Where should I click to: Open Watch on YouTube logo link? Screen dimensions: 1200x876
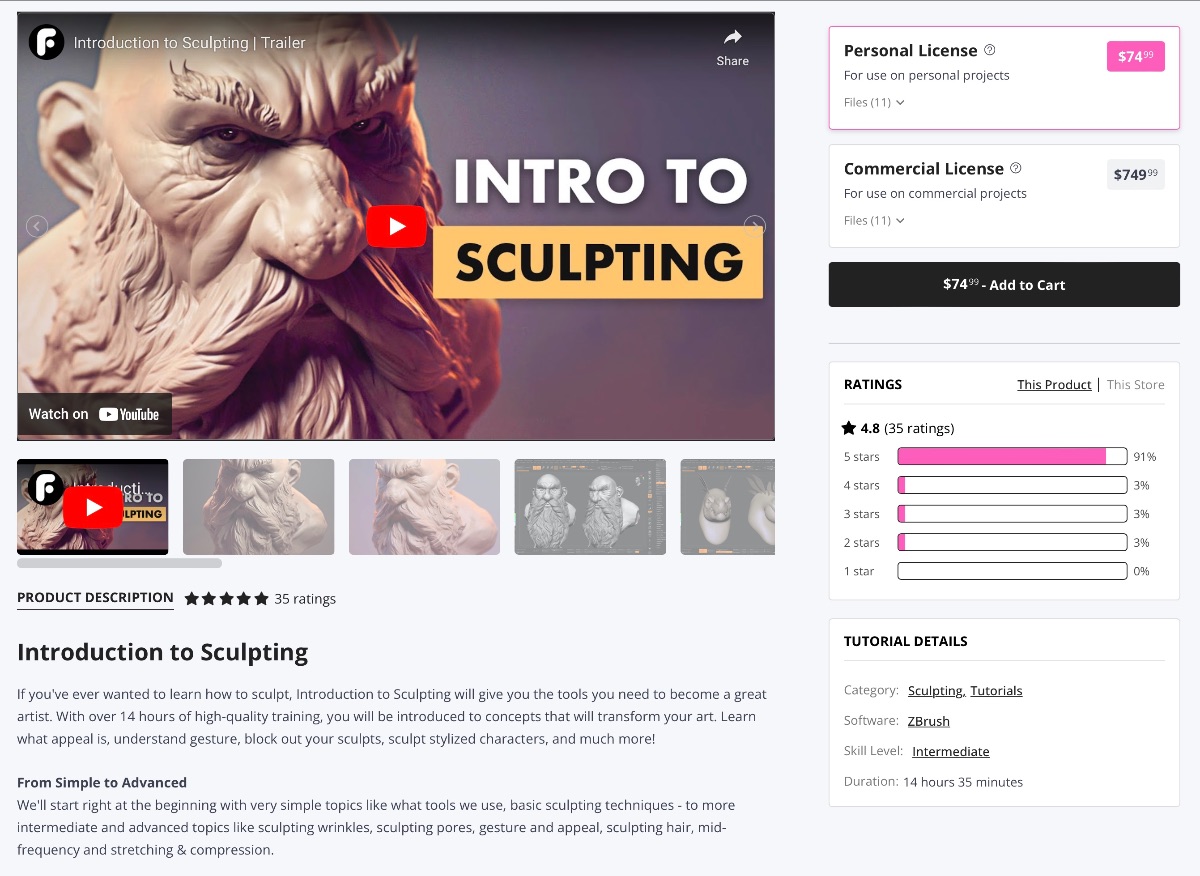point(129,414)
